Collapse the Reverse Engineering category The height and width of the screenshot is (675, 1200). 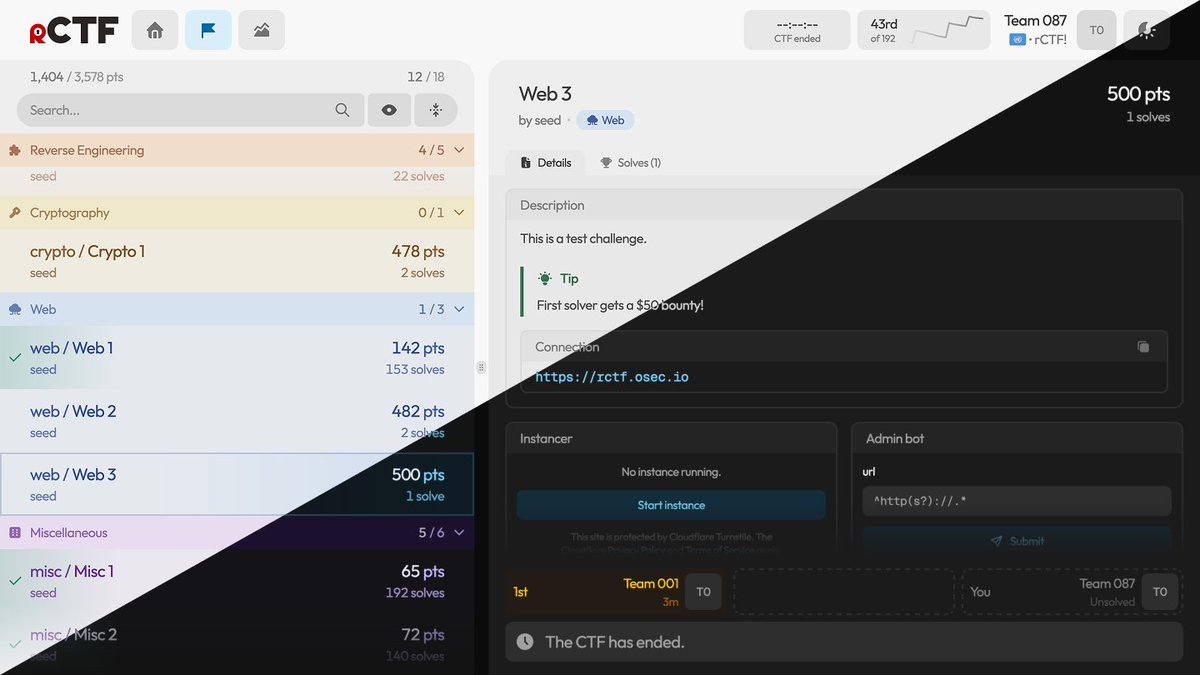coord(460,150)
